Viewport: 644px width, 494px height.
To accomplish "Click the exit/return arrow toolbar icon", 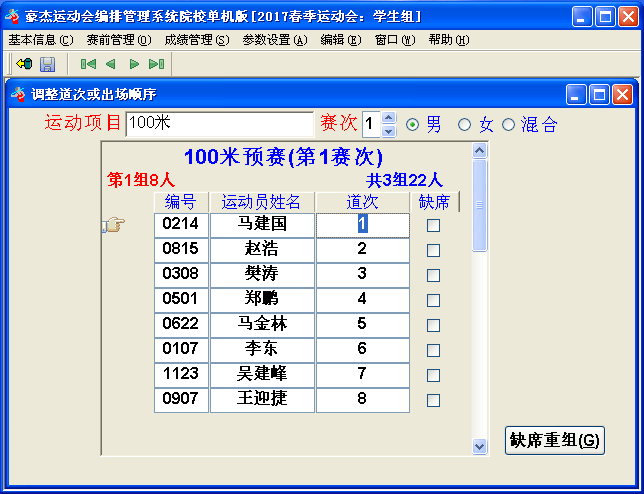I will (23, 64).
